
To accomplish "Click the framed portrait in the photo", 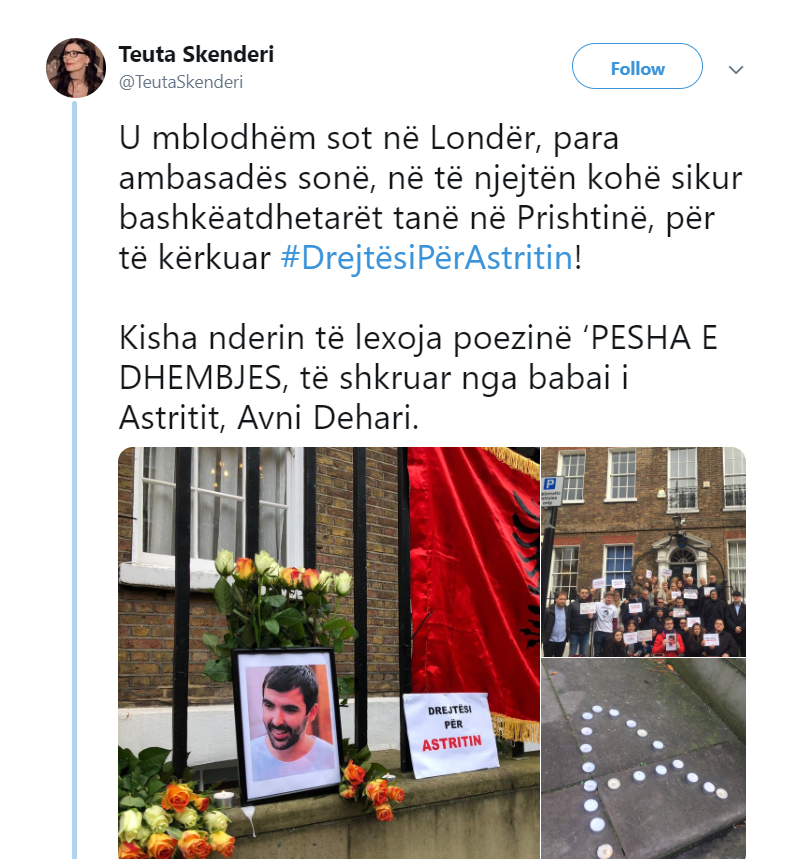I will tap(289, 724).
